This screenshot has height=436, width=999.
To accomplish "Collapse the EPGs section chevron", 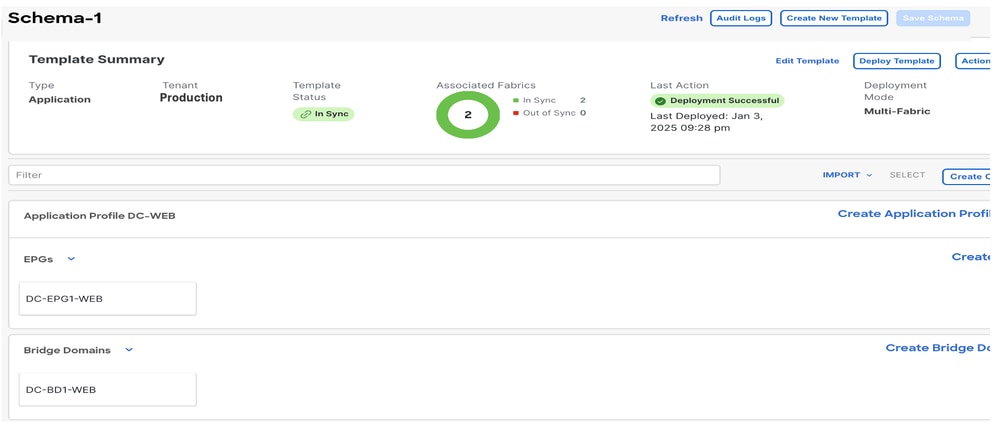I will (x=71, y=259).
